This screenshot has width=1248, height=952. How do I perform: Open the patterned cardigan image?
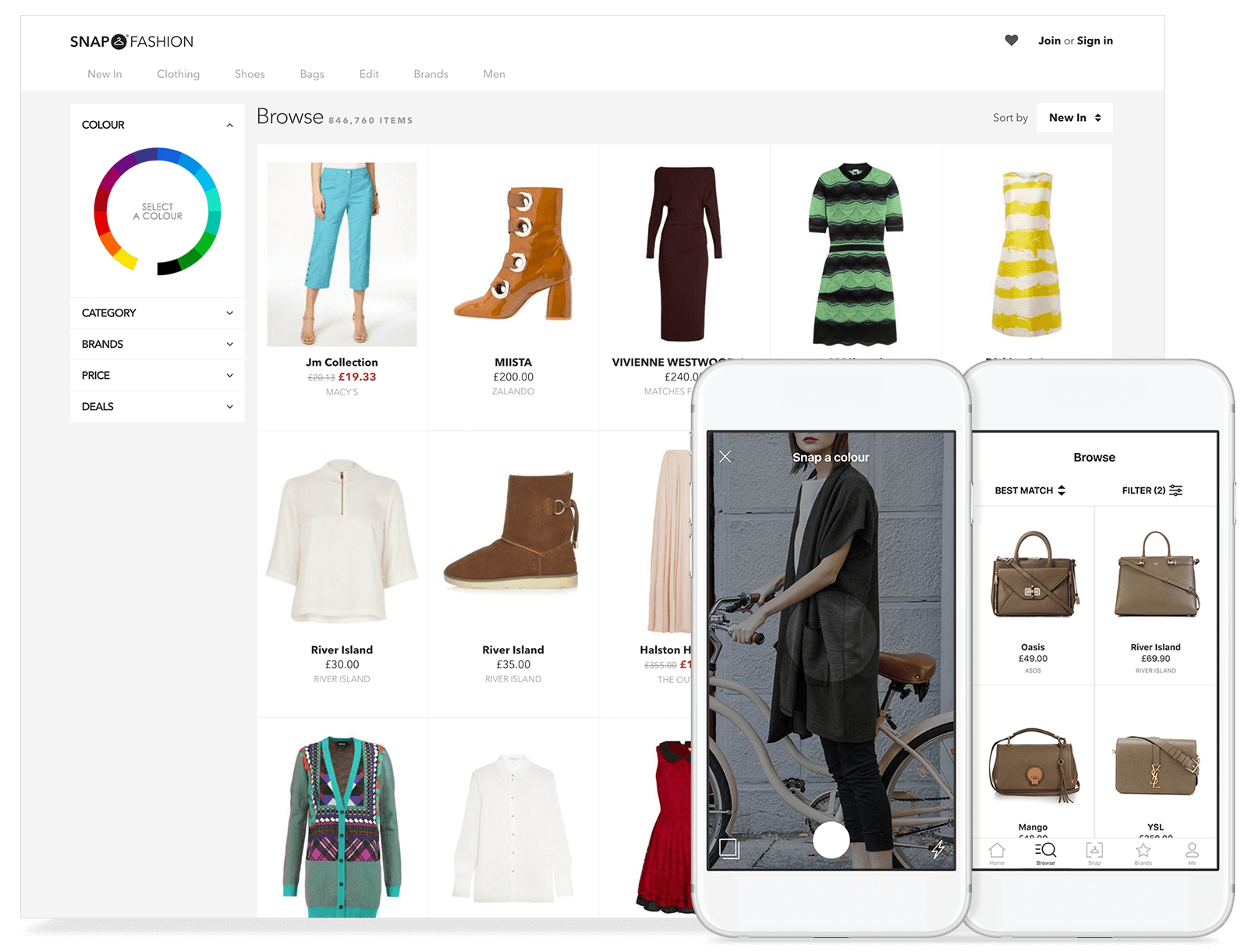point(342,826)
